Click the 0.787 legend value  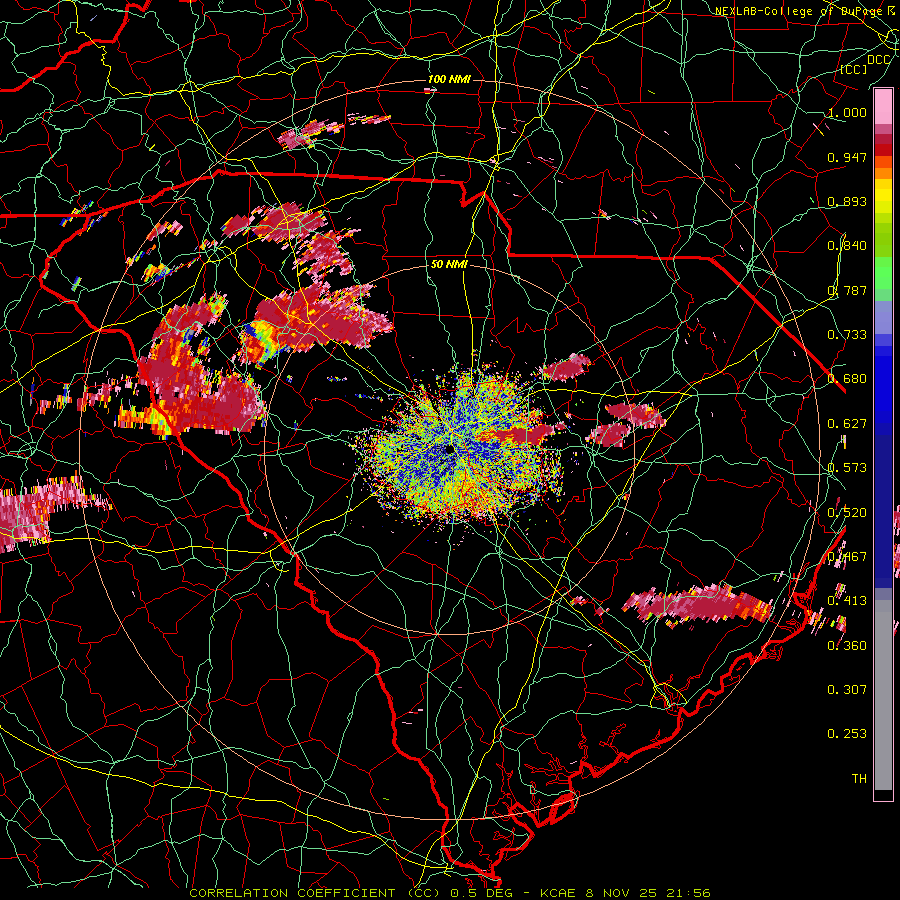coord(847,290)
